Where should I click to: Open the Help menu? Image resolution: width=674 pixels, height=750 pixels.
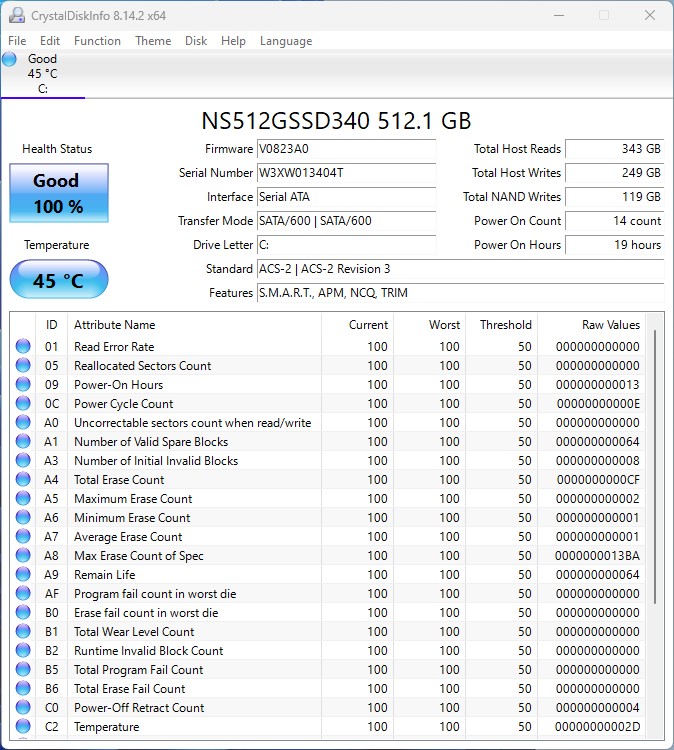233,41
